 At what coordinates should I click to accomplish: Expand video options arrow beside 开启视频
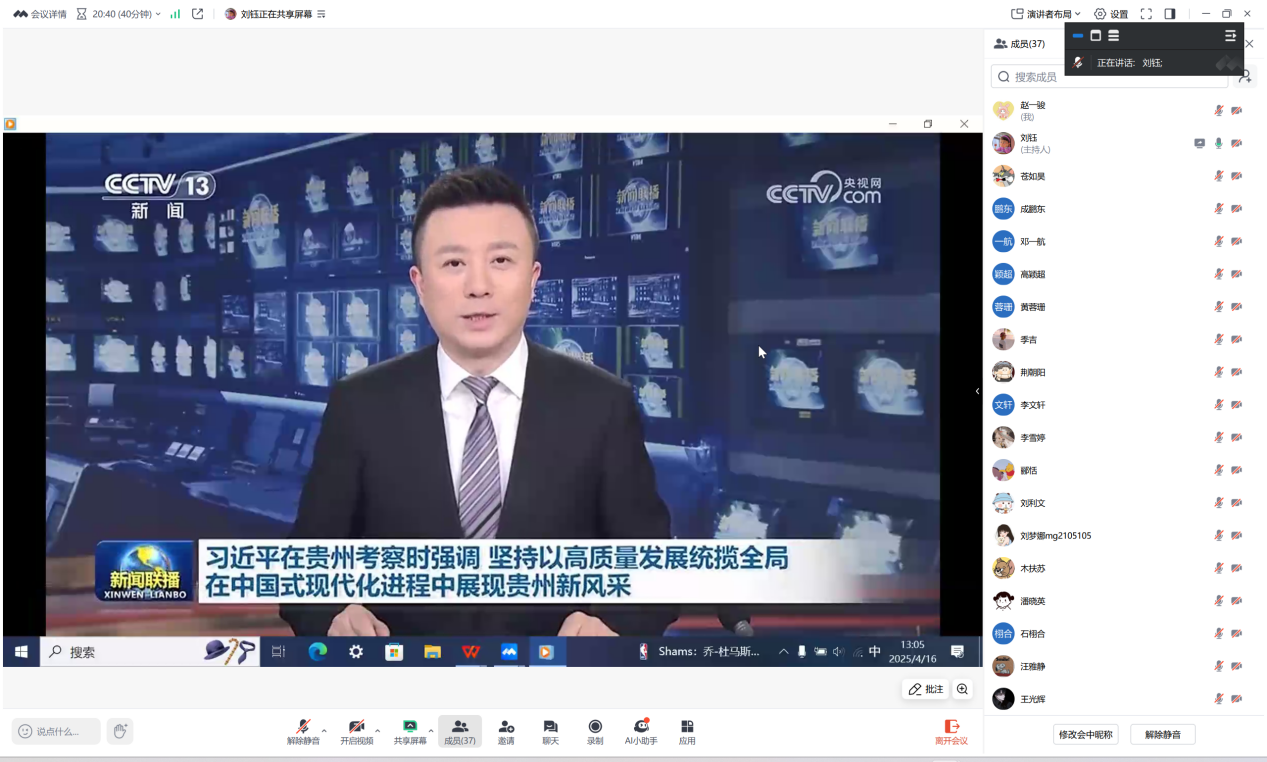(378, 730)
